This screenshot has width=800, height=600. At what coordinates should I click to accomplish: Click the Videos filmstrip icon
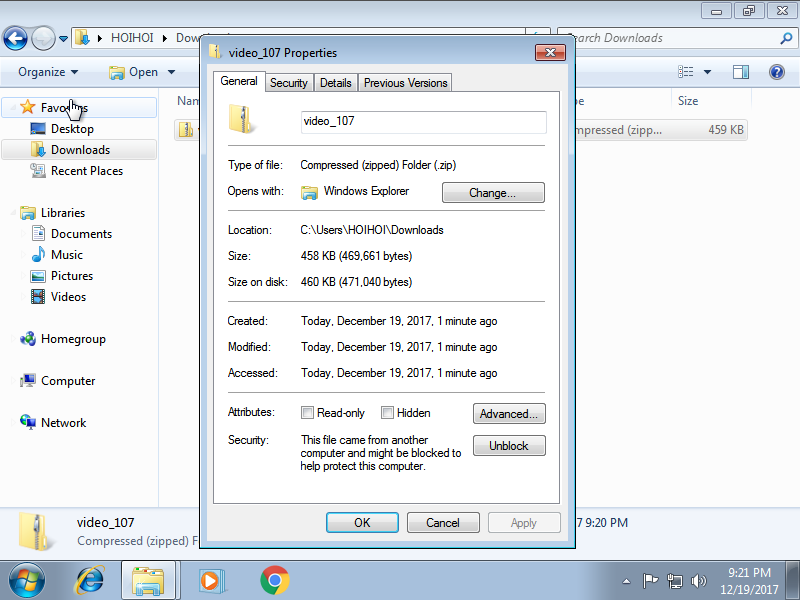(x=38, y=296)
